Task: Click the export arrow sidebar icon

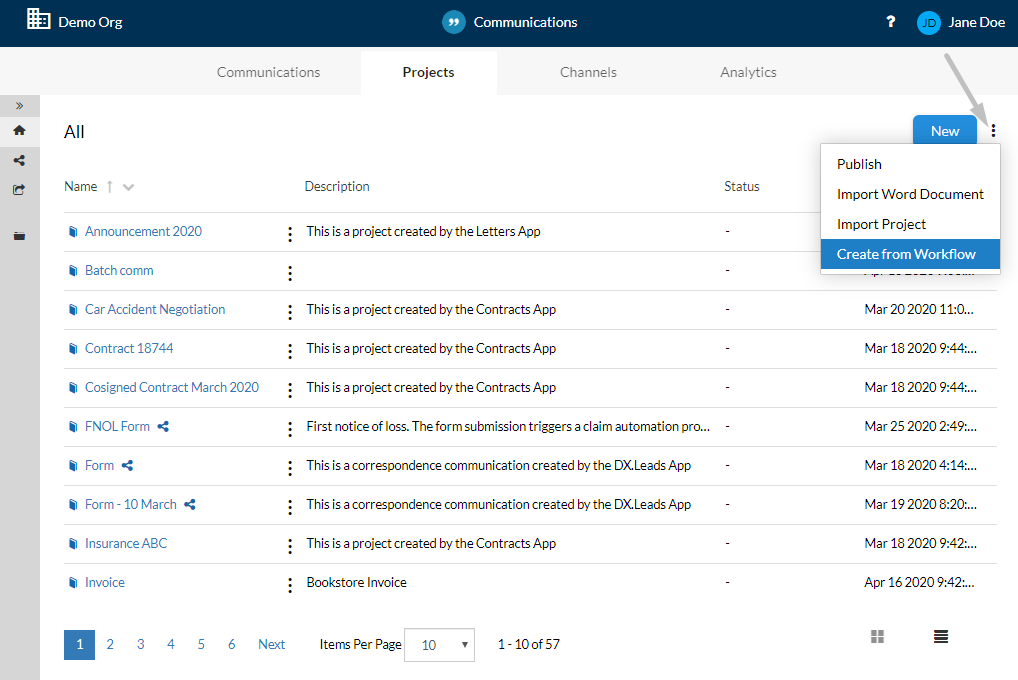Action: tap(19, 190)
